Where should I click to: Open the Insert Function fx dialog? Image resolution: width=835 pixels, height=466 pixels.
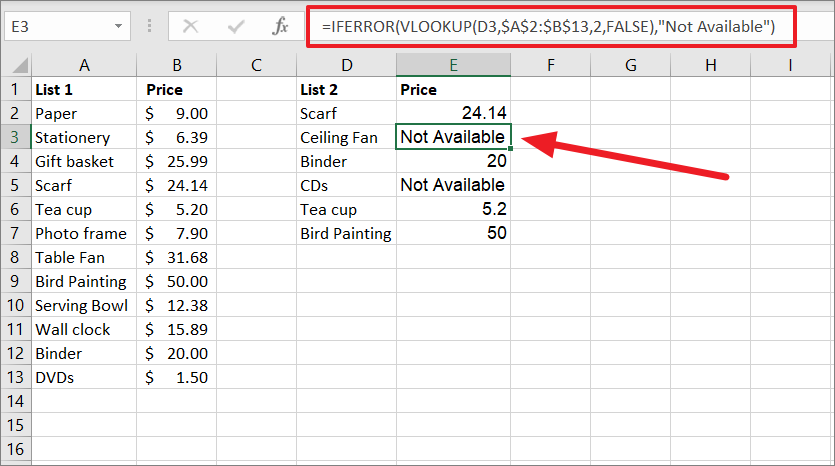[280, 26]
